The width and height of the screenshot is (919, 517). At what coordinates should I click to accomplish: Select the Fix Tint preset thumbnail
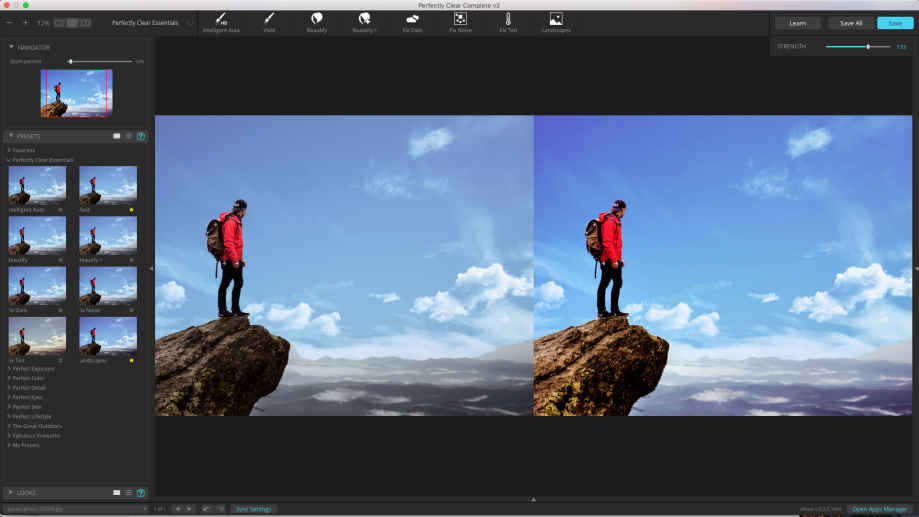pyautogui.click(x=37, y=335)
